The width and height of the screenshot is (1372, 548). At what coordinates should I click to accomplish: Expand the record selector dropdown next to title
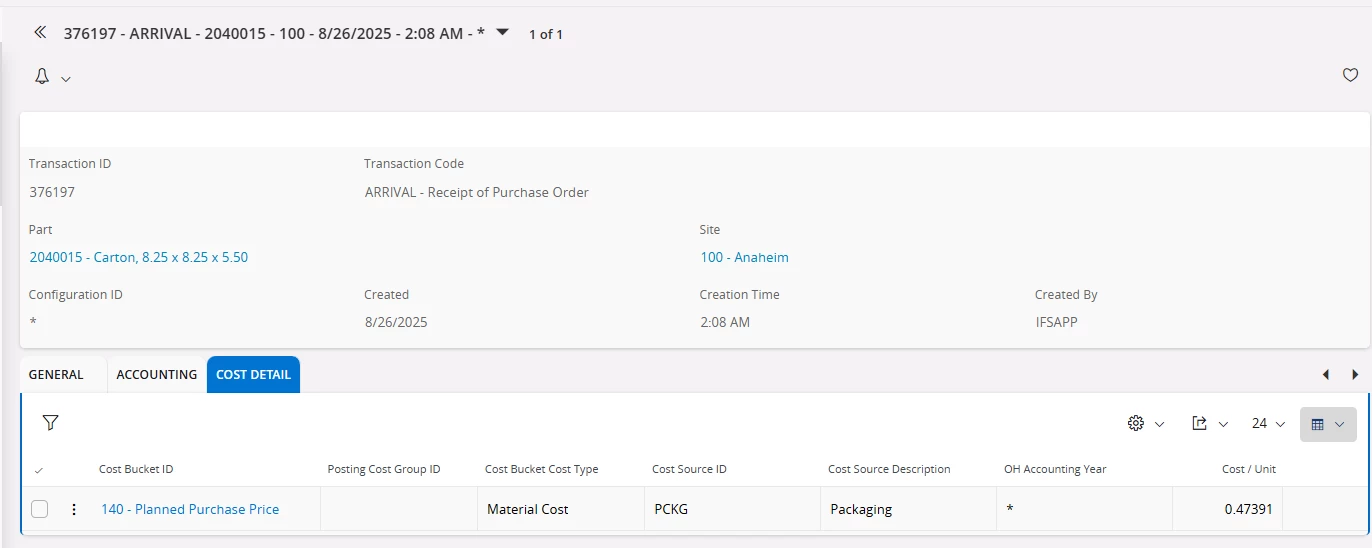502,32
